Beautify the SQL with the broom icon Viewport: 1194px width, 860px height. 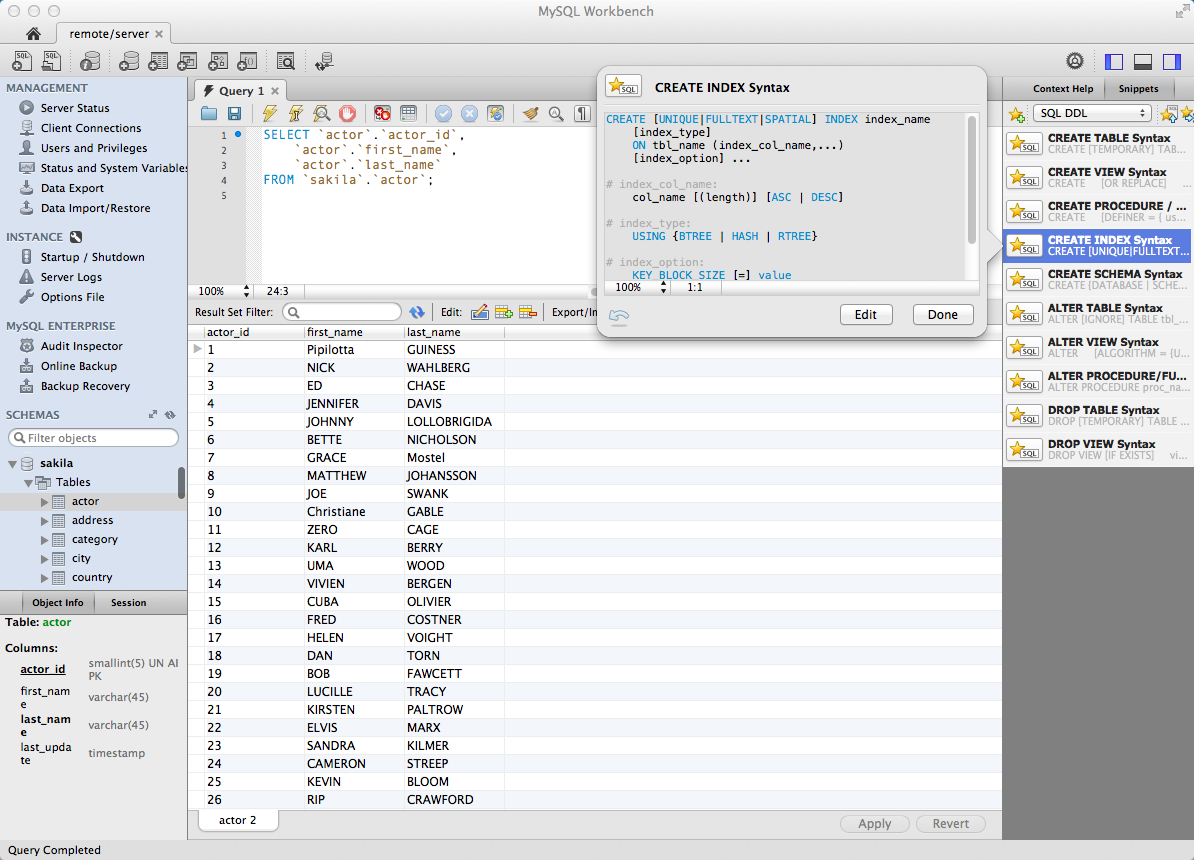(x=531, y=113)
